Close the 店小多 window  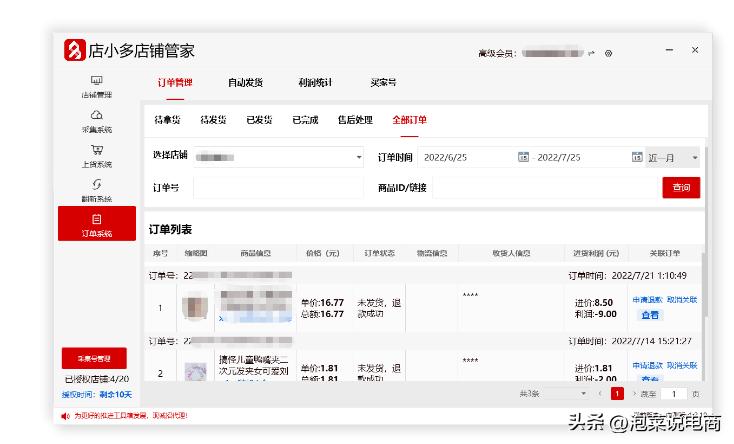[x=695, y=50]
